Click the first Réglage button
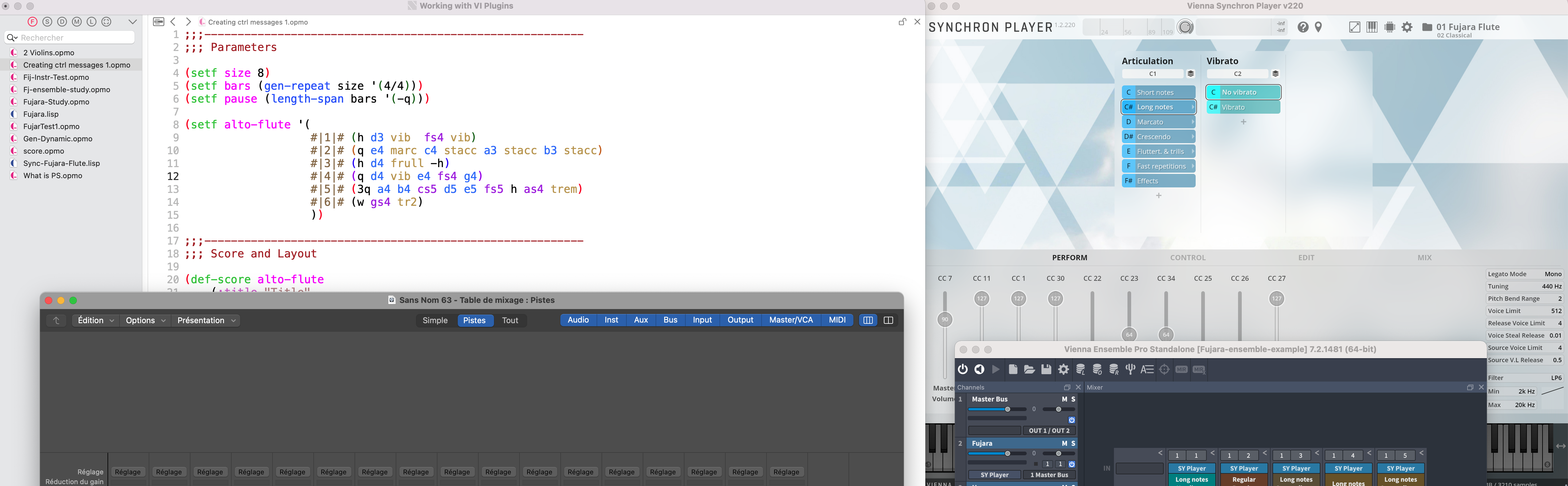Image resolution: width=1568 pixels, height=486 pixels. tap(128, 472)
